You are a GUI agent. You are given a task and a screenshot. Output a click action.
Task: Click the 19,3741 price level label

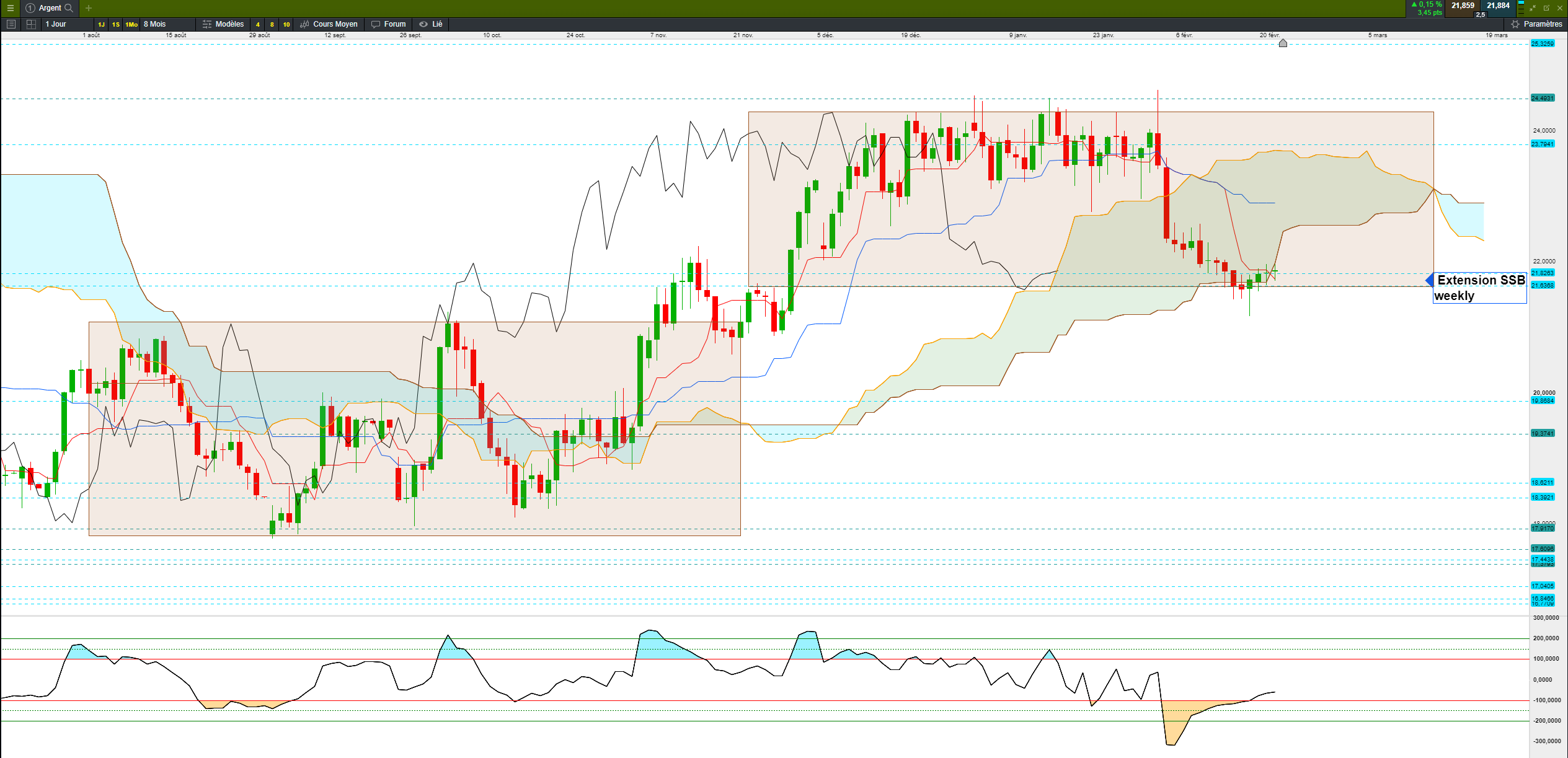pyautogui.click(x=1543, y=433)
